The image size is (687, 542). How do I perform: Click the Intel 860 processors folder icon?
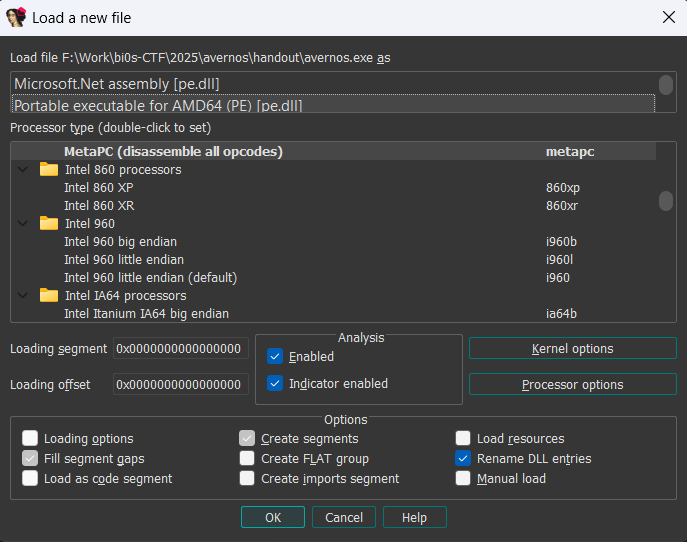[49, 170]
